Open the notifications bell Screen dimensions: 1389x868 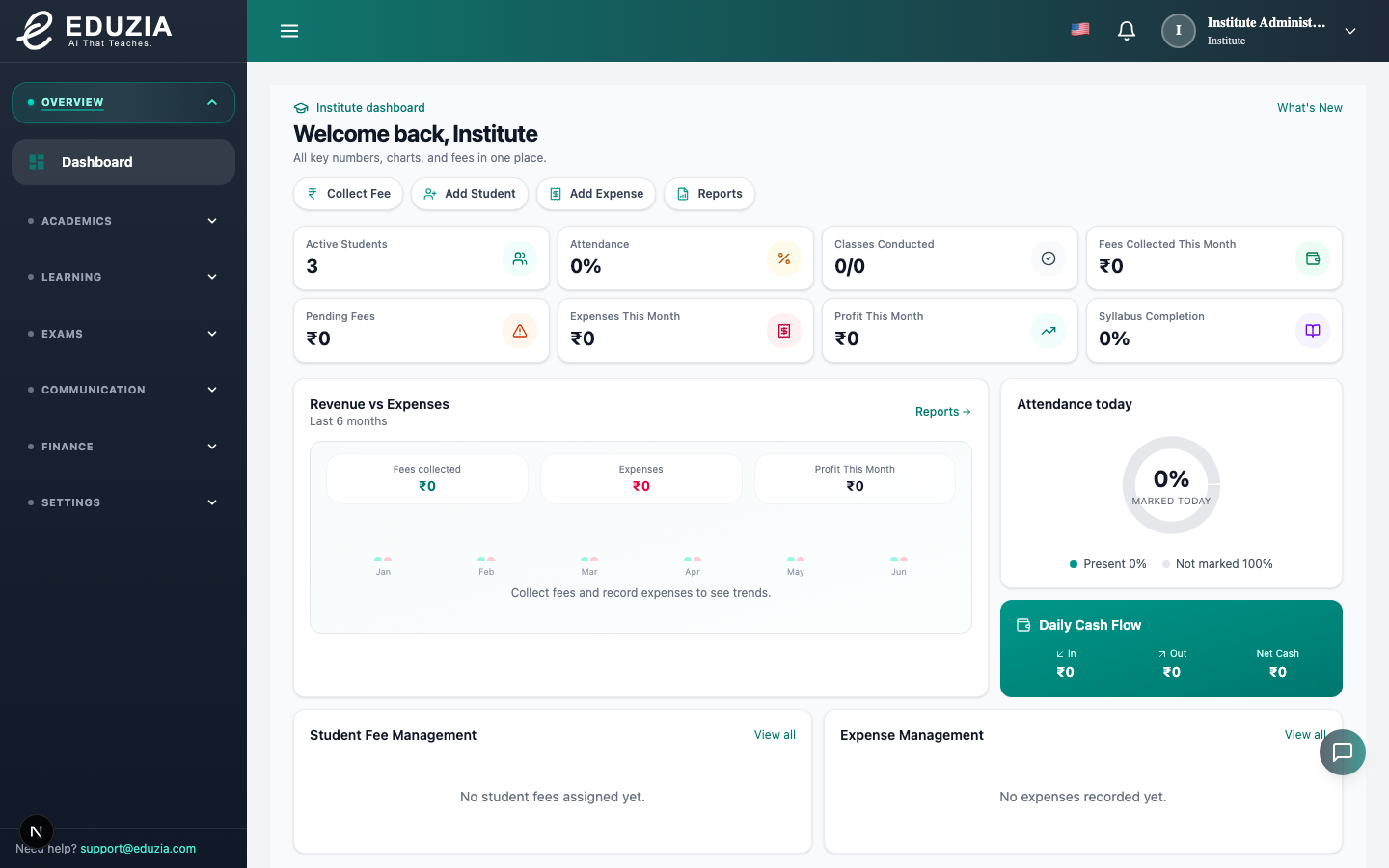pos(1127,31)
